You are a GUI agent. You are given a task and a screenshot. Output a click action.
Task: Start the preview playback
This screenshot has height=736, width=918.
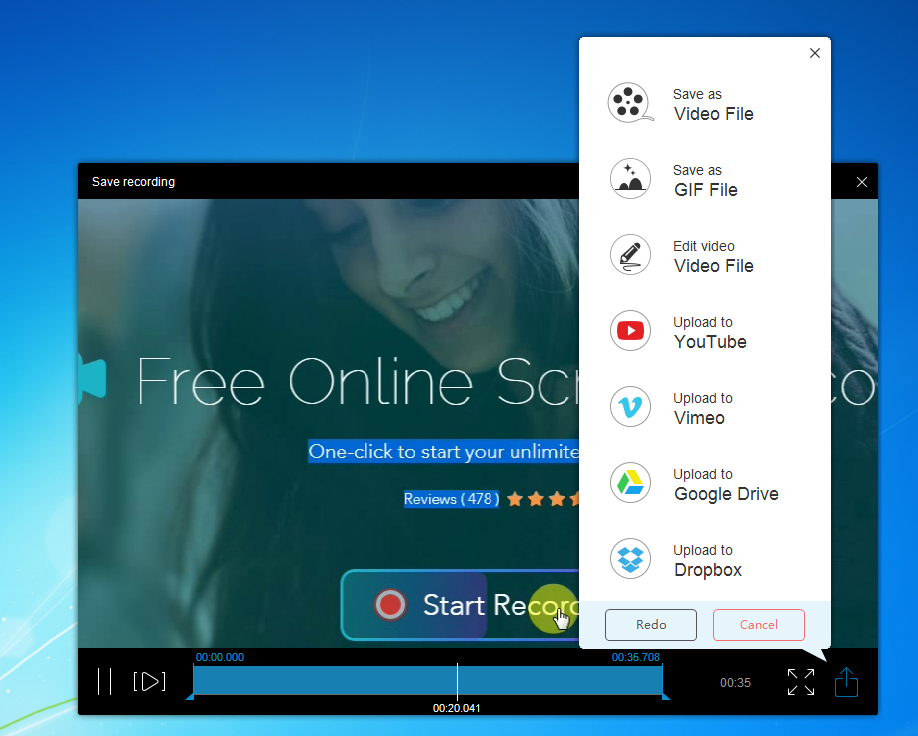[148, 681]
